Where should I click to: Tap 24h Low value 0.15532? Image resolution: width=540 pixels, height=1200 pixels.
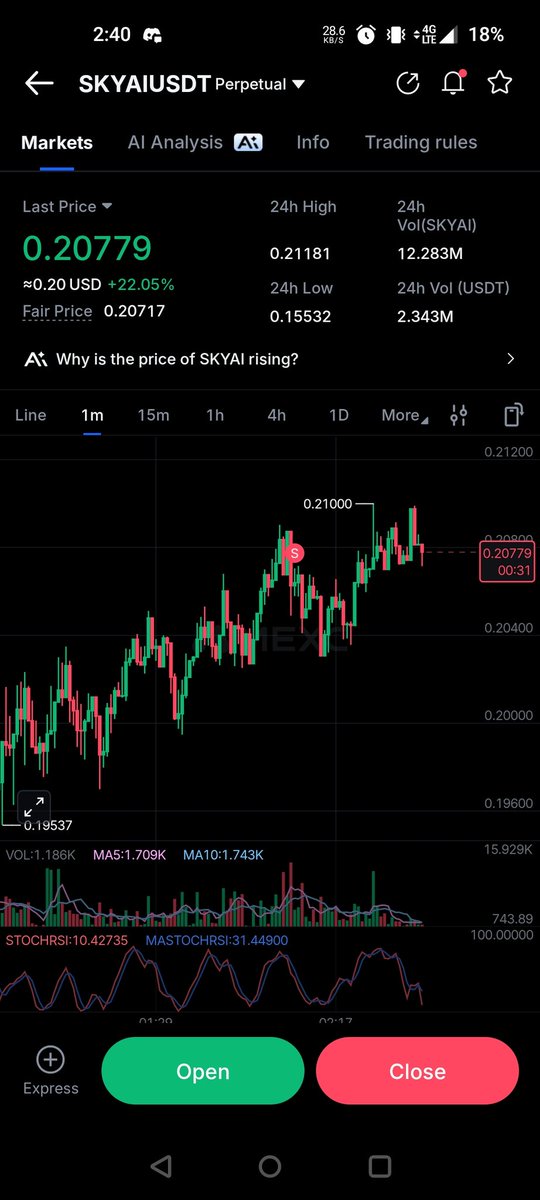pos(300,317)
